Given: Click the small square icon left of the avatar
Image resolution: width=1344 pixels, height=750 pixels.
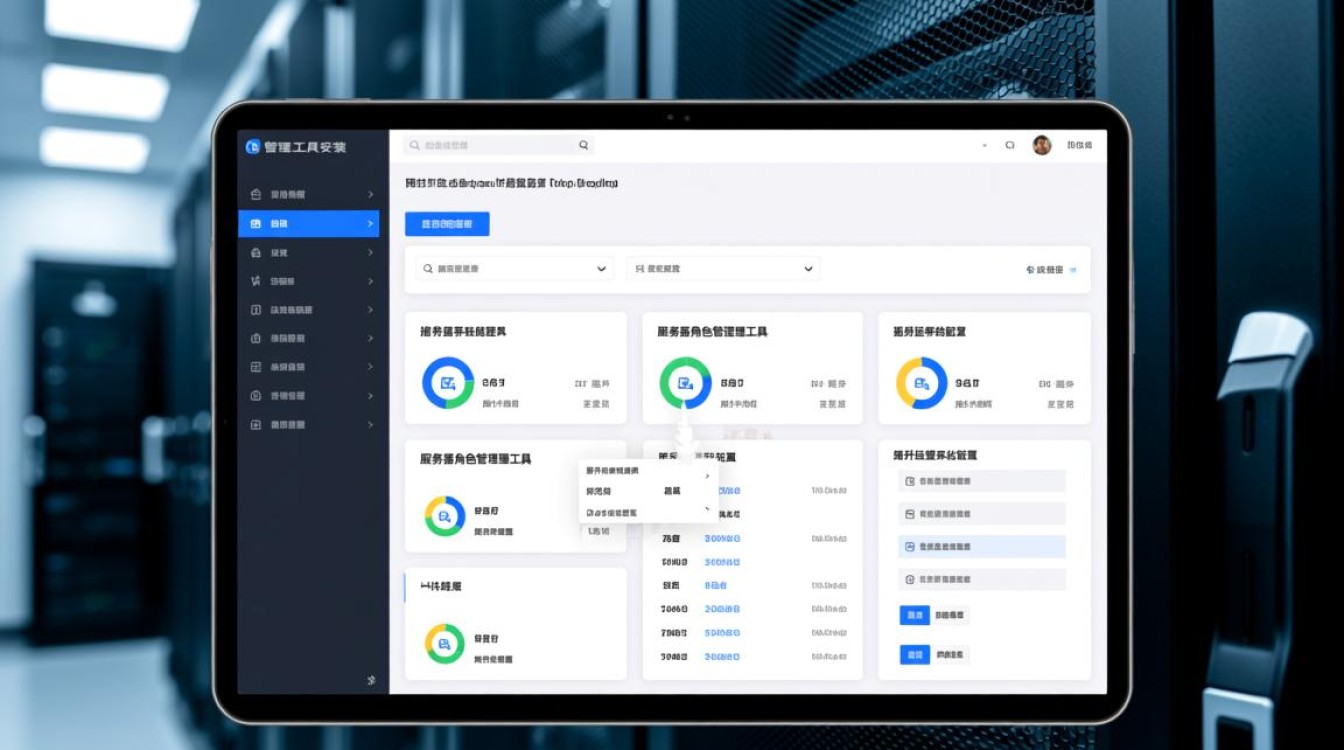Looking at the screenshot, I should (x=1010, y=145).
